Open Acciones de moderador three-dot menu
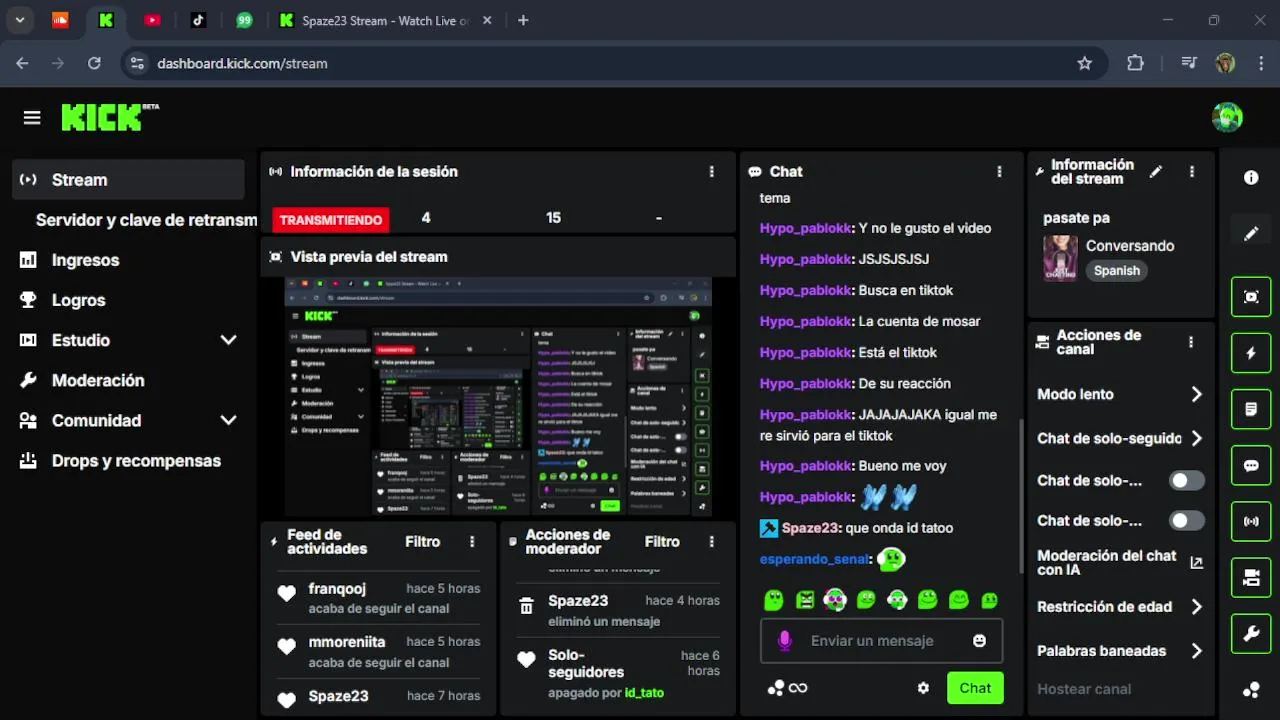Image resolution: width=1280 pixels, height=720 pixels. pyautogui.click(x=711, y=542)
